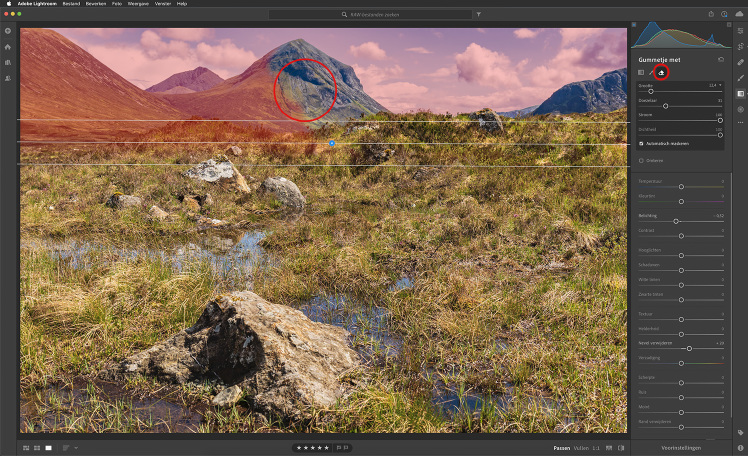Select the Brush adjustment tool in right toolbar
The image size is (748, 456).
740,78
